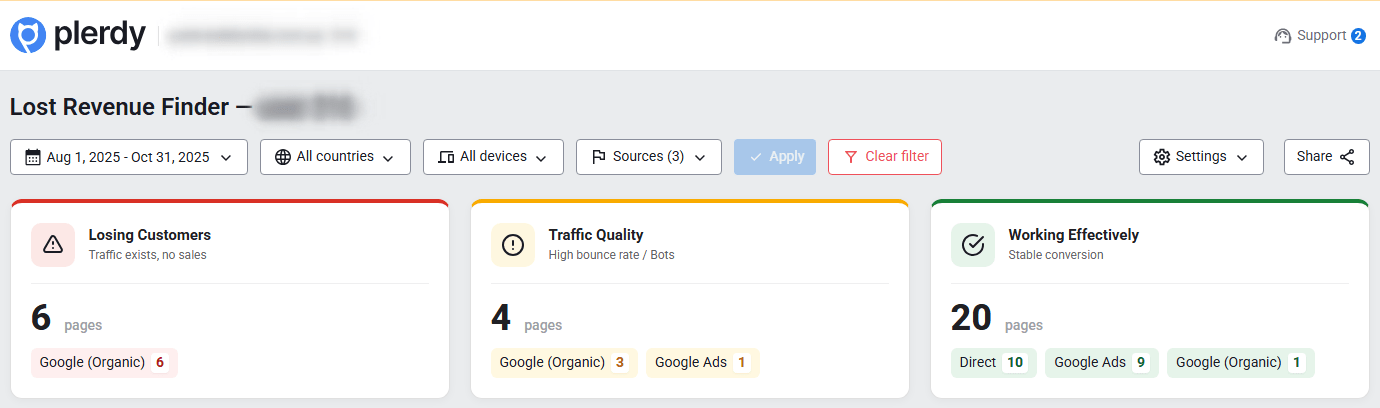Open the Settings dropdown menu
Viewport: 1380px width, 408px height.
(1201, 157)
